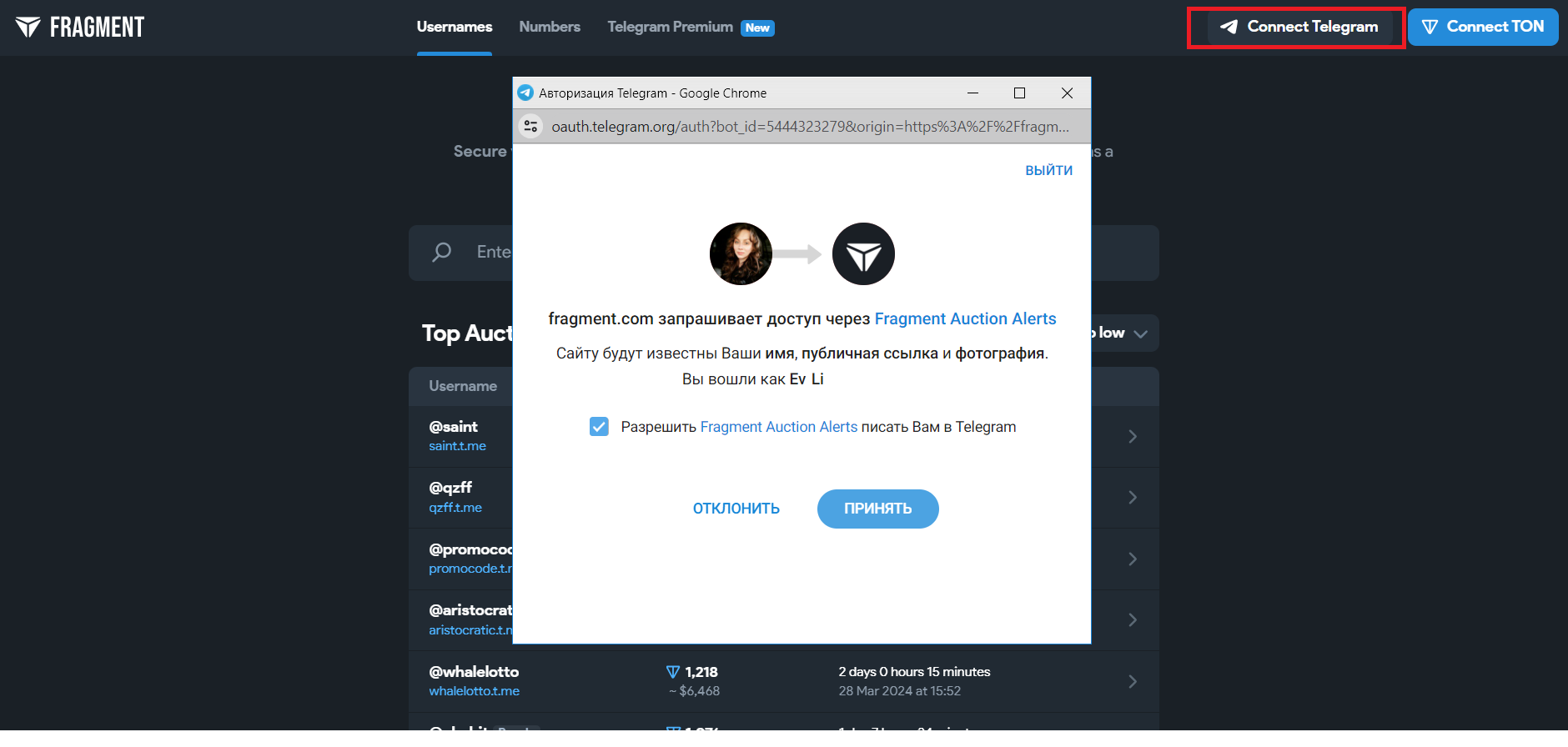Click the Telegram icon in popup title bar
Image resolution: width=1568 pixels, height=747 pixels.
525,93
